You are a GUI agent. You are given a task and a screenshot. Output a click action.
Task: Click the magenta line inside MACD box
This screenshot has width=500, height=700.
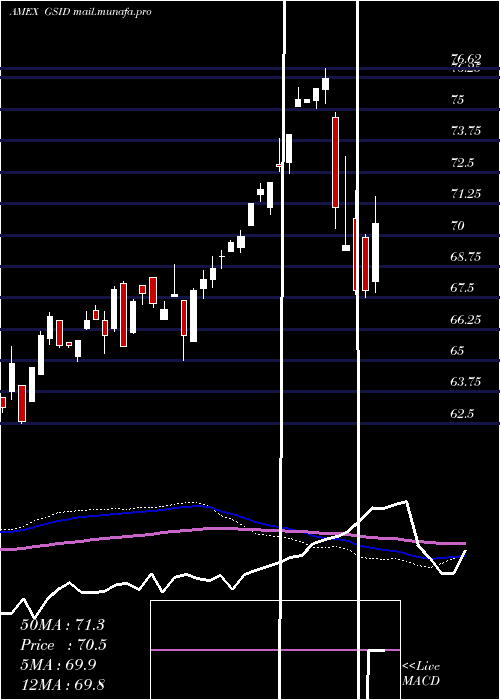275,650
